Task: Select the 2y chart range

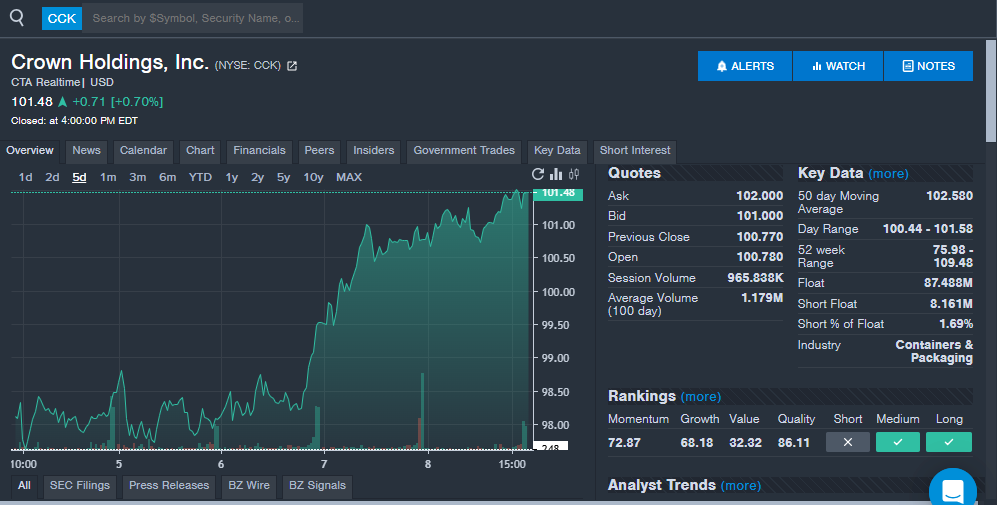Action: 258,177
